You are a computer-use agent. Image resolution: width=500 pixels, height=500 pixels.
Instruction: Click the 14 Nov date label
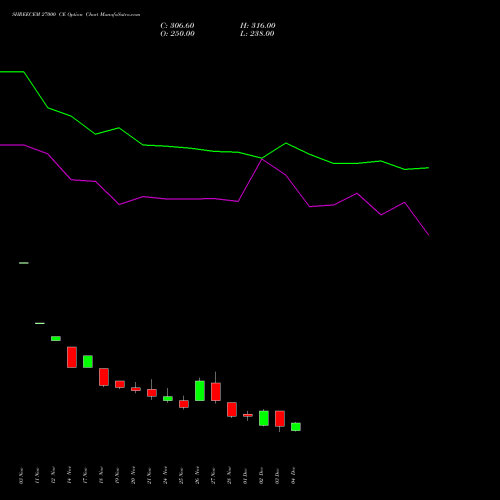[69, 476]
